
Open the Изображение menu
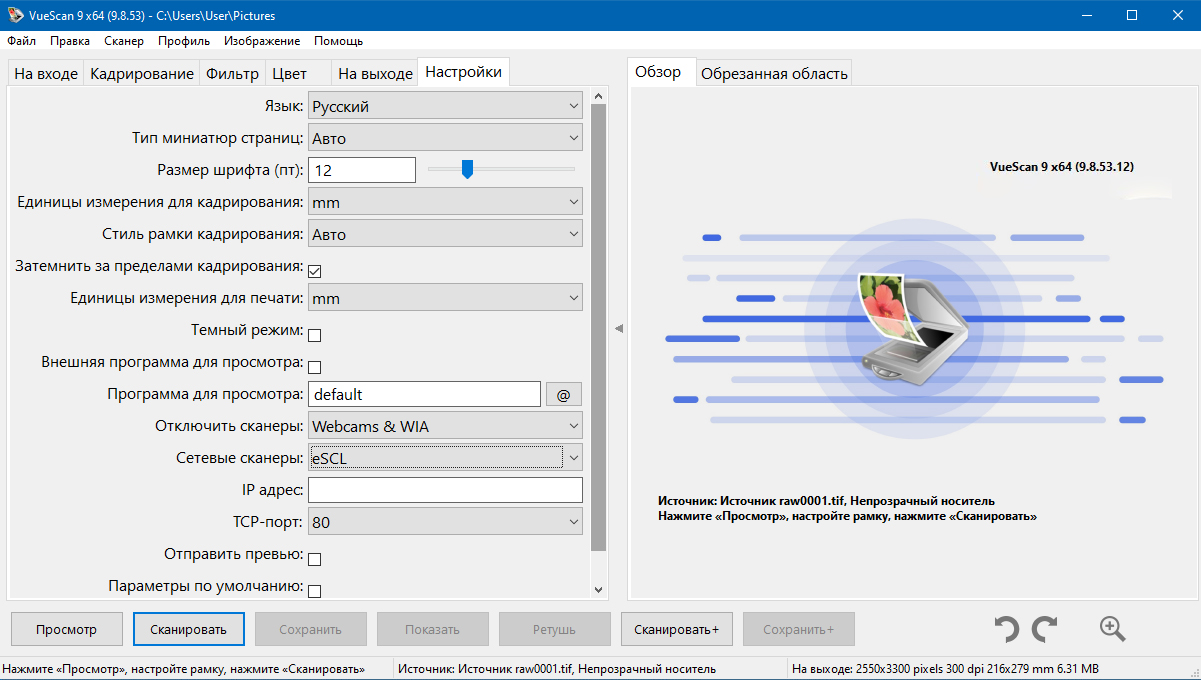coord(262,41)
